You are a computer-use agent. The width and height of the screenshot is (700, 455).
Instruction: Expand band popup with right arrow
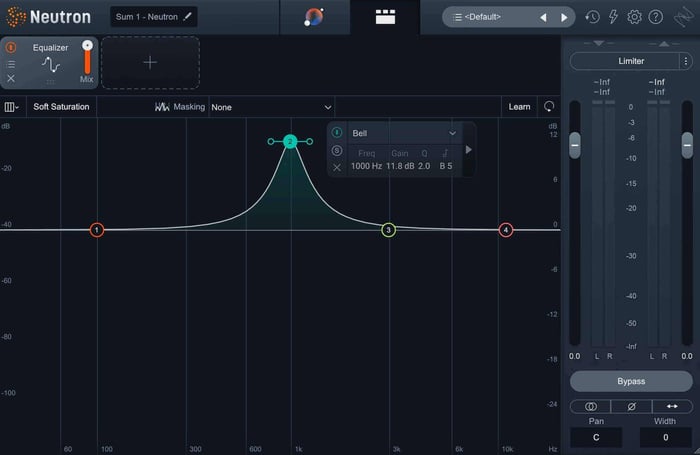click(x=468, y=150)
